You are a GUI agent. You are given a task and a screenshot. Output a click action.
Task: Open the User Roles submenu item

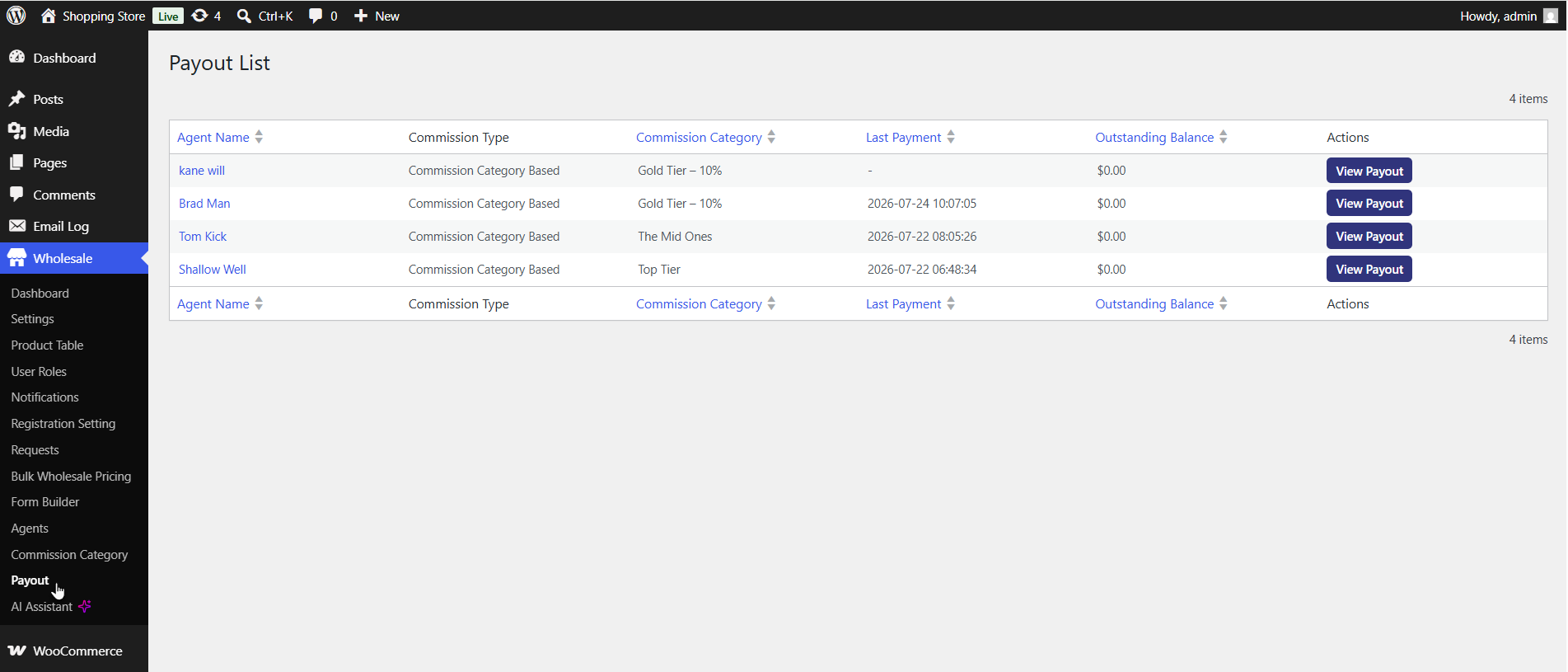coord(39,371)
